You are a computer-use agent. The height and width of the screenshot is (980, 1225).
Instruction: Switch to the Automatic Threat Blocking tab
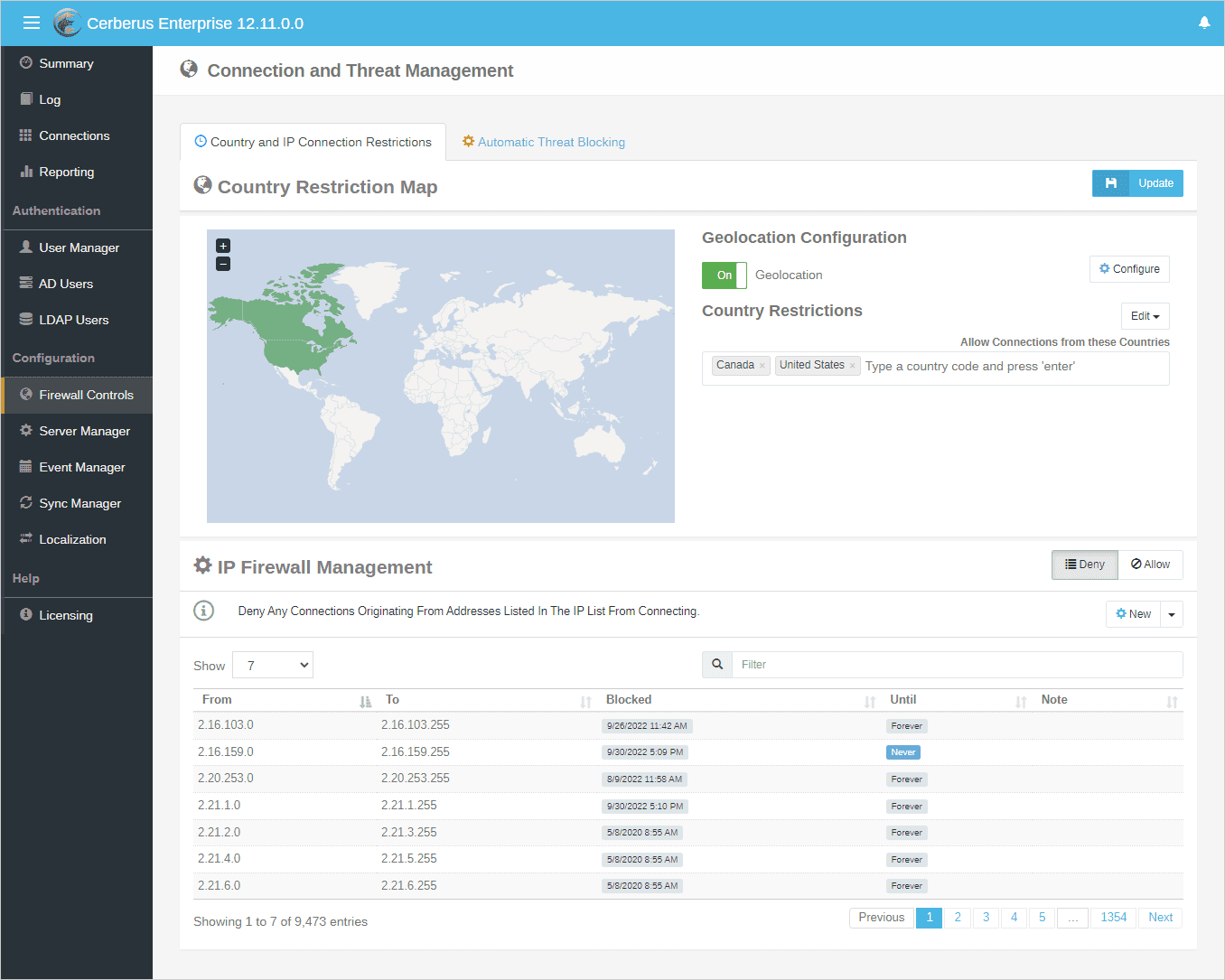coord(543,142)
